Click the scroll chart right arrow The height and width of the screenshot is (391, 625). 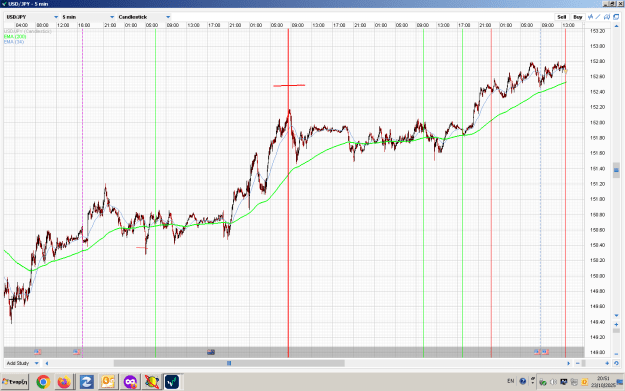tap(568, 363)
